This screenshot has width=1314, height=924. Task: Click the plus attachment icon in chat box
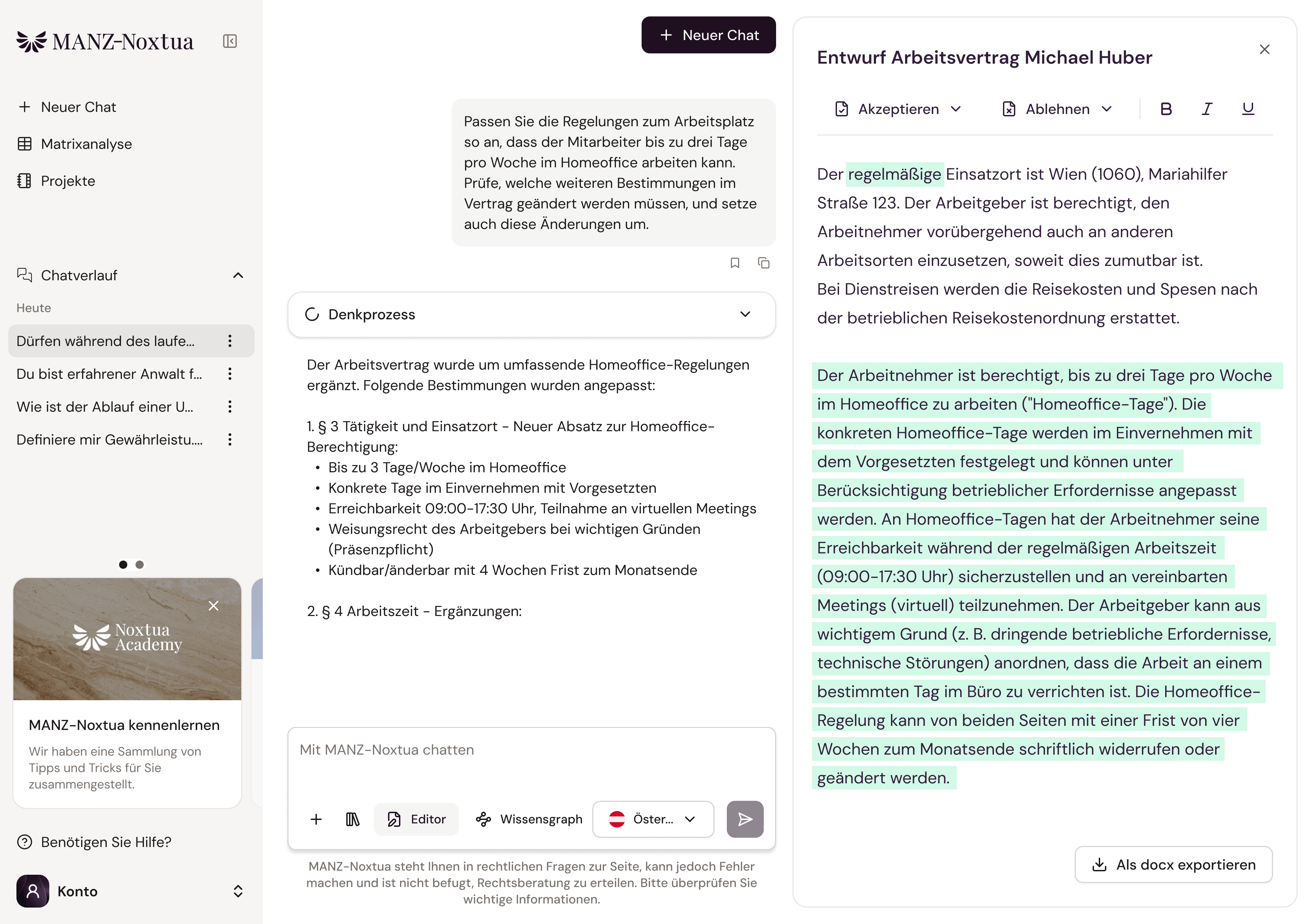tap(316, 819)
